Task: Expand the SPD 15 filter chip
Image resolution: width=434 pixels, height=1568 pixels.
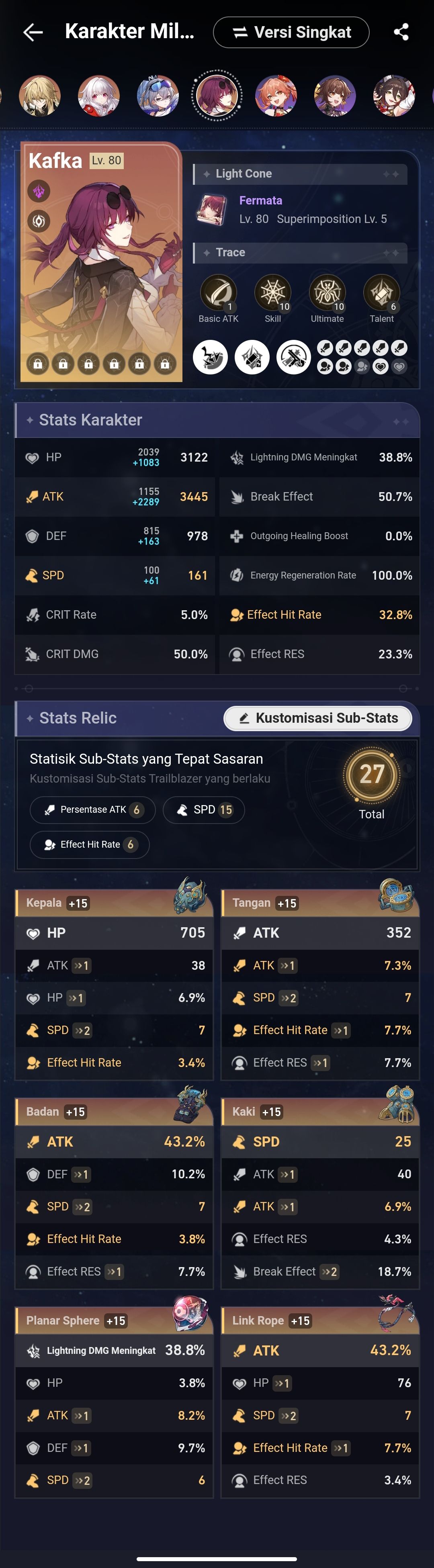Action: (x=203, y=810)
